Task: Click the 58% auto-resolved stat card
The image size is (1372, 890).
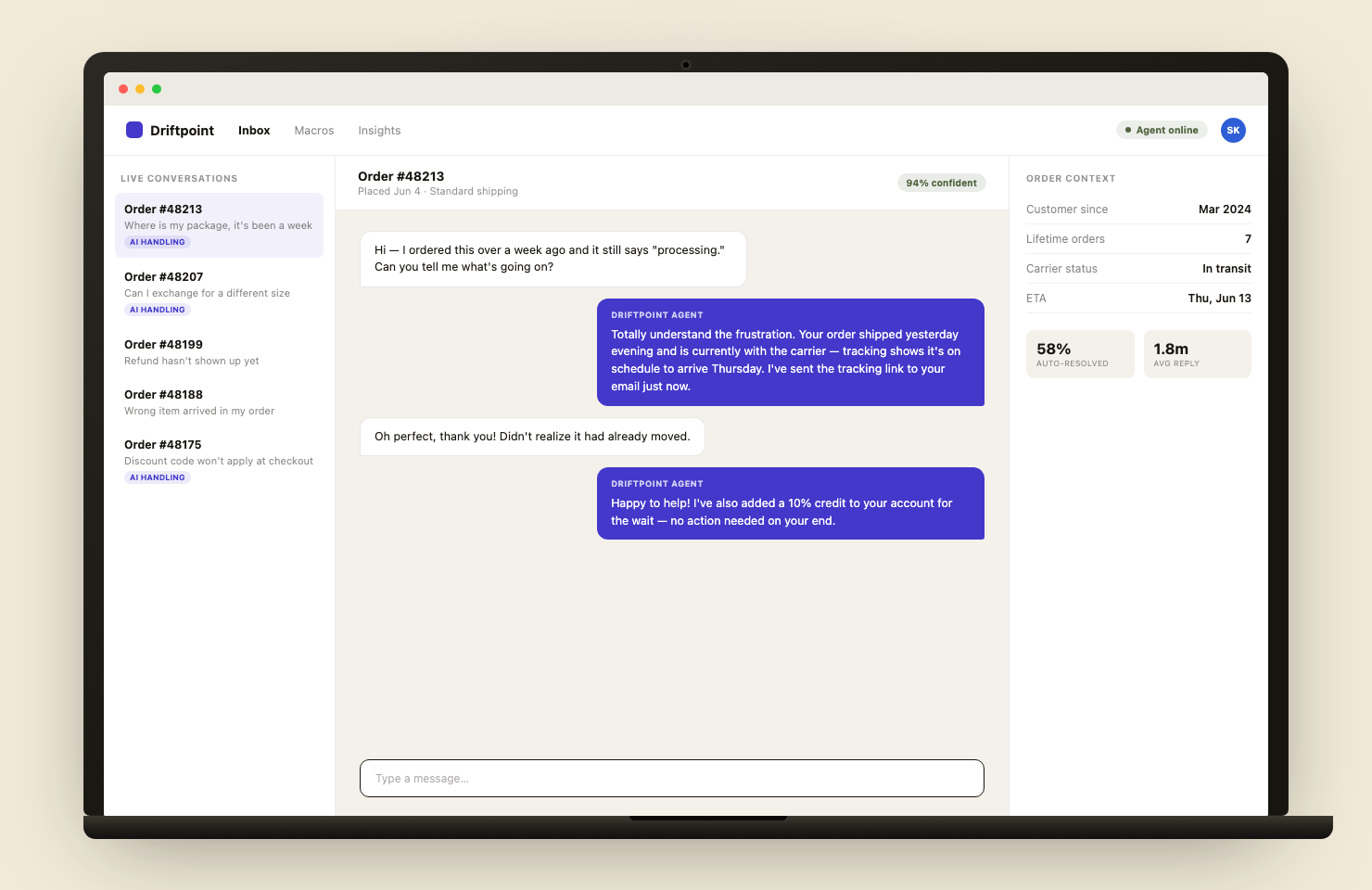Action: coord(1080,354)
